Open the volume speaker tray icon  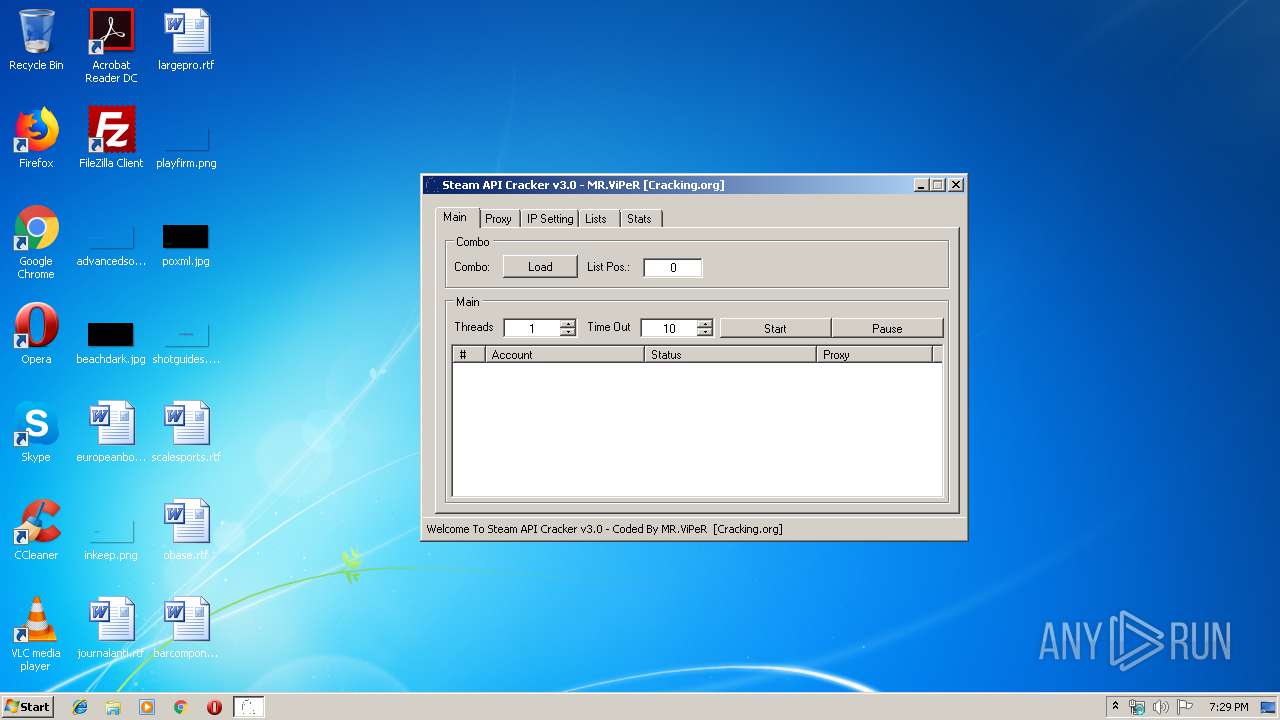(x=1160, y=707)
